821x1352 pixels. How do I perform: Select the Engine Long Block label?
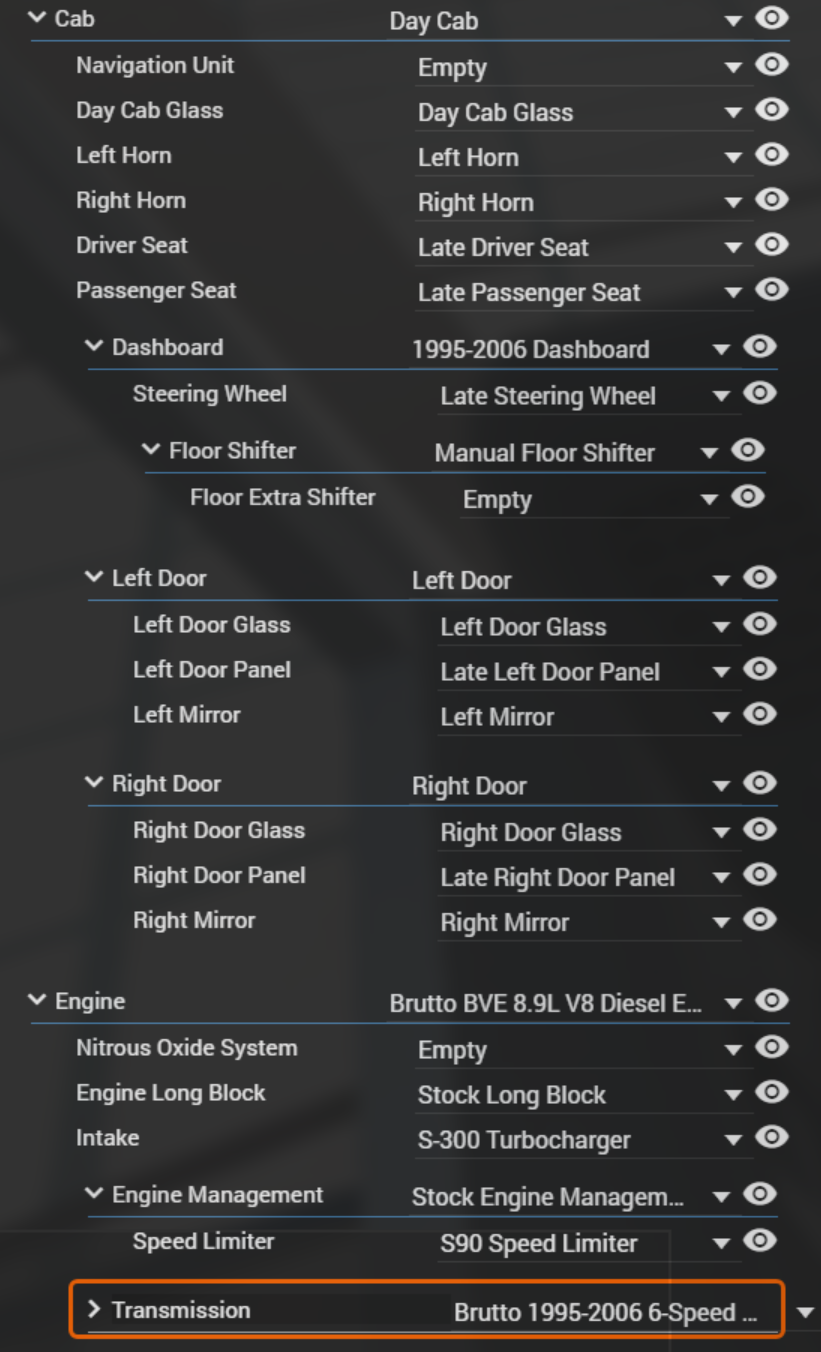[171, 1093]
